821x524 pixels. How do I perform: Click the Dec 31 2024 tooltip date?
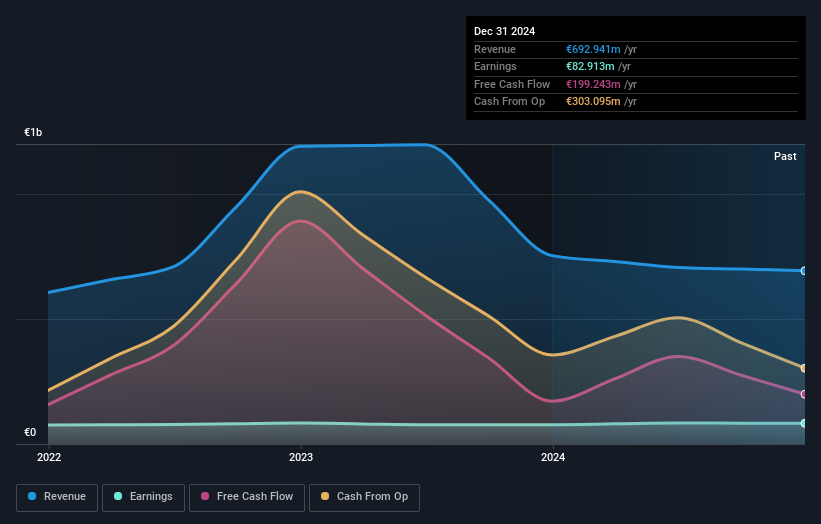(504, 31)
